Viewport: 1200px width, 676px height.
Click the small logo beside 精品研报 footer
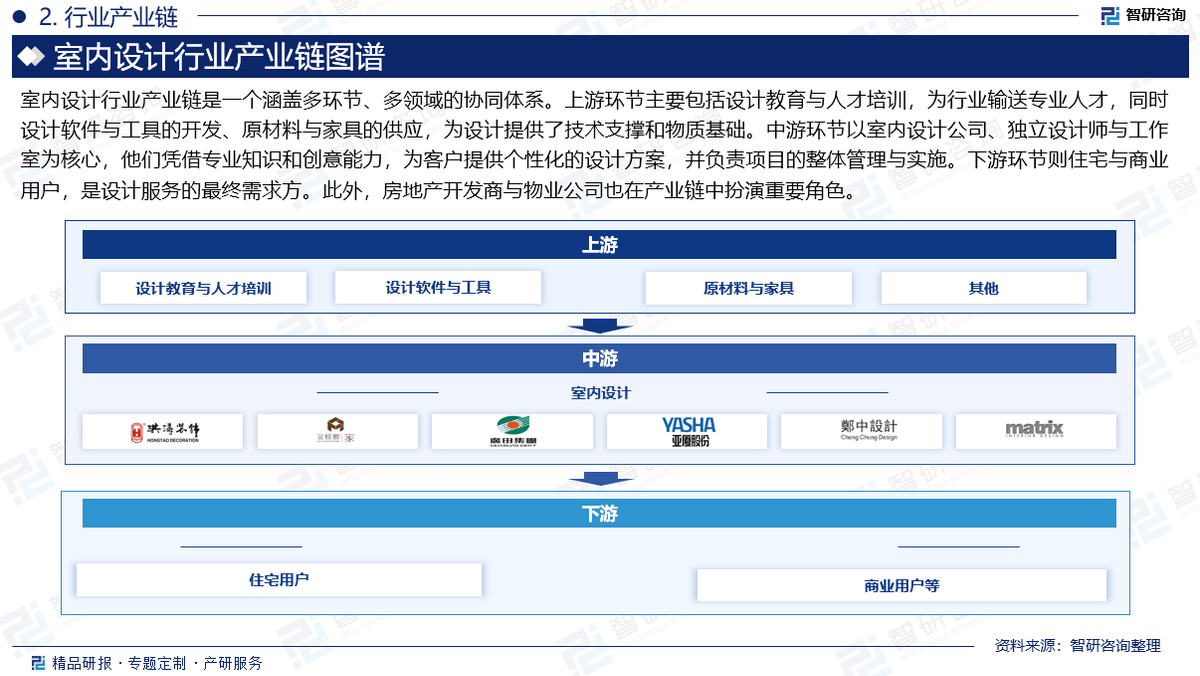pos(38,662)
